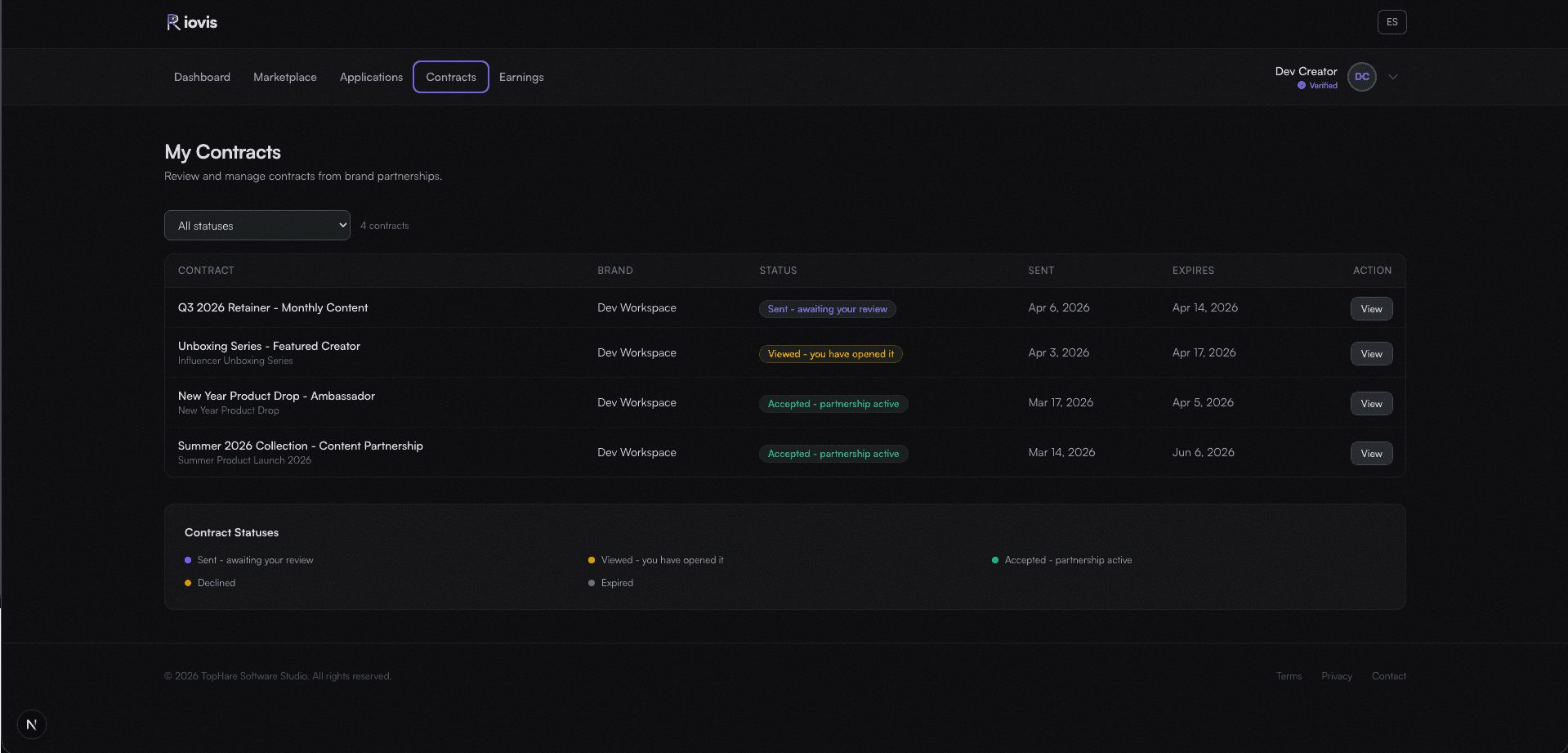Click the 'My Contracts' heading
The image size is (1568, 753).
(222, 152)
